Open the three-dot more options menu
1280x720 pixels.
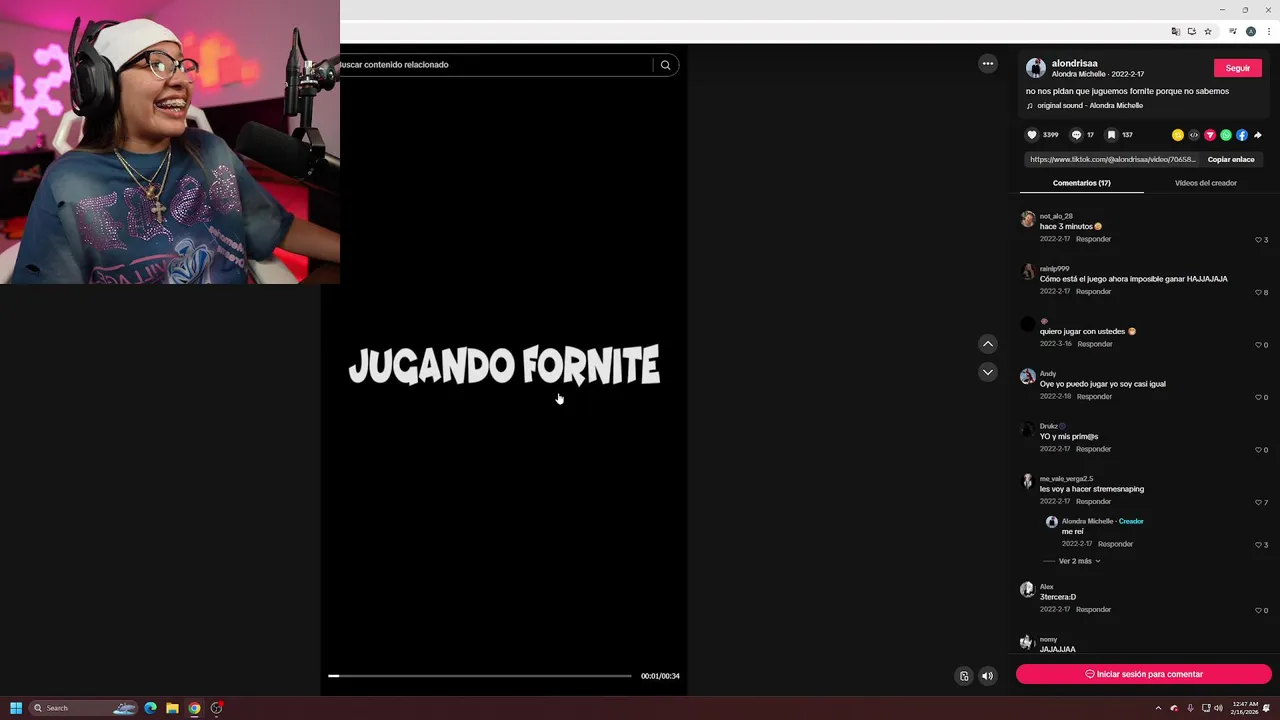(988, 64)
